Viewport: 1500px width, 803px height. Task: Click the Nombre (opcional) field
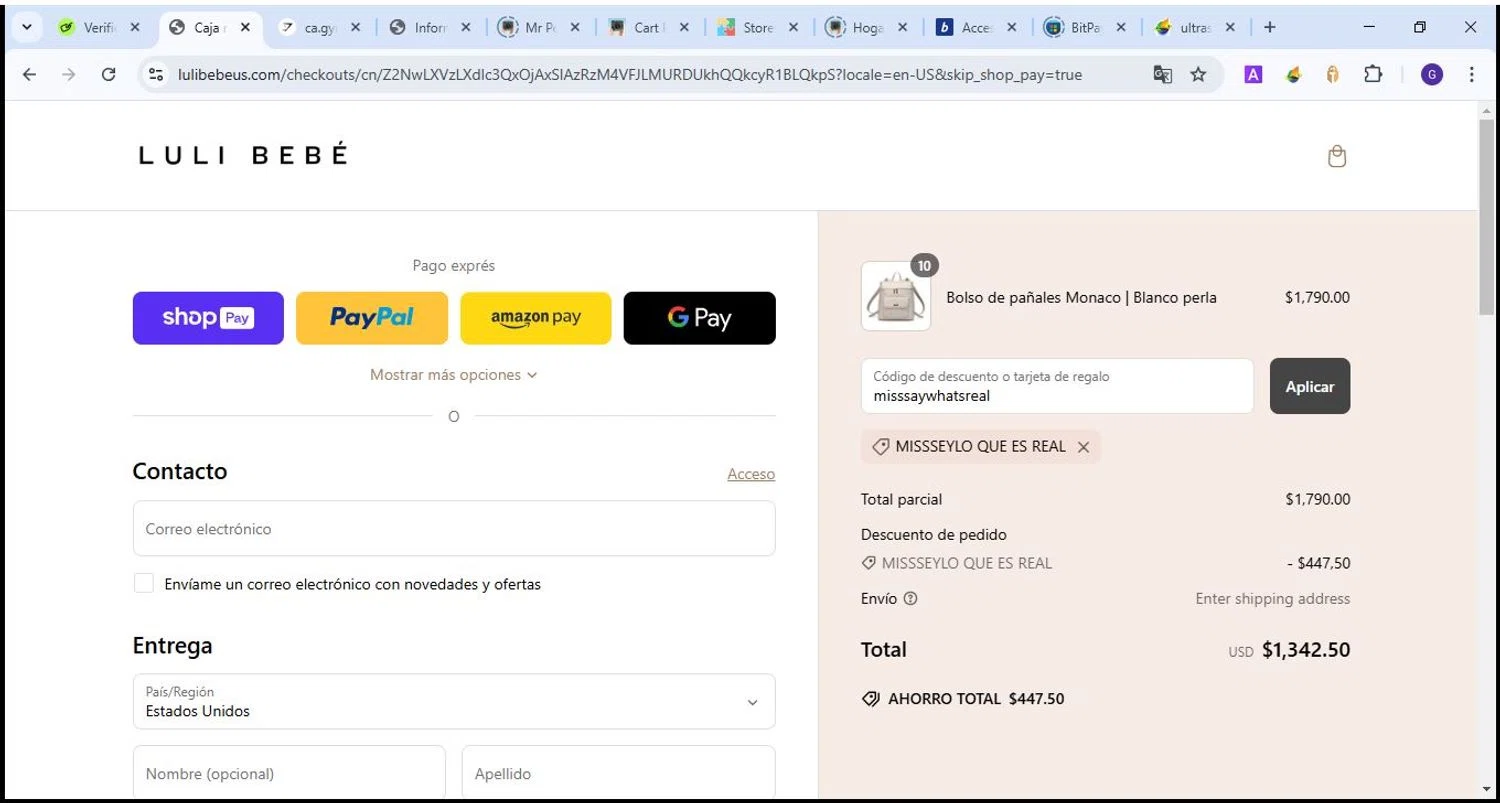point(289,773)
